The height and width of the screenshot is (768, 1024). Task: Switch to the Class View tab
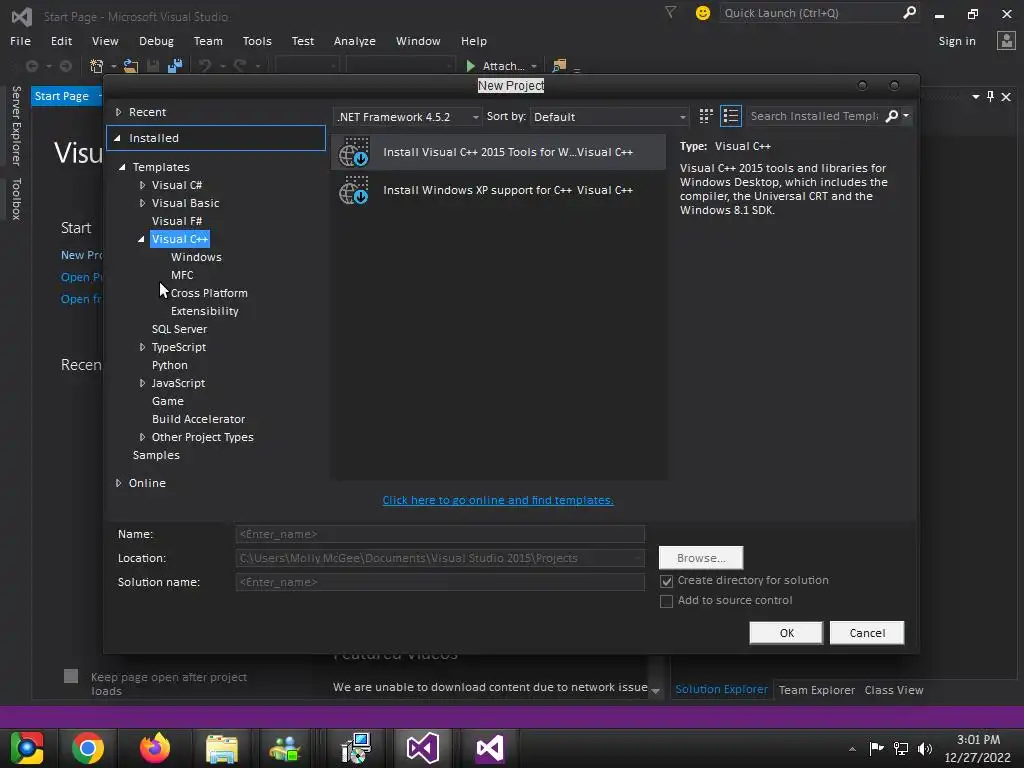(x=893, y=690)
